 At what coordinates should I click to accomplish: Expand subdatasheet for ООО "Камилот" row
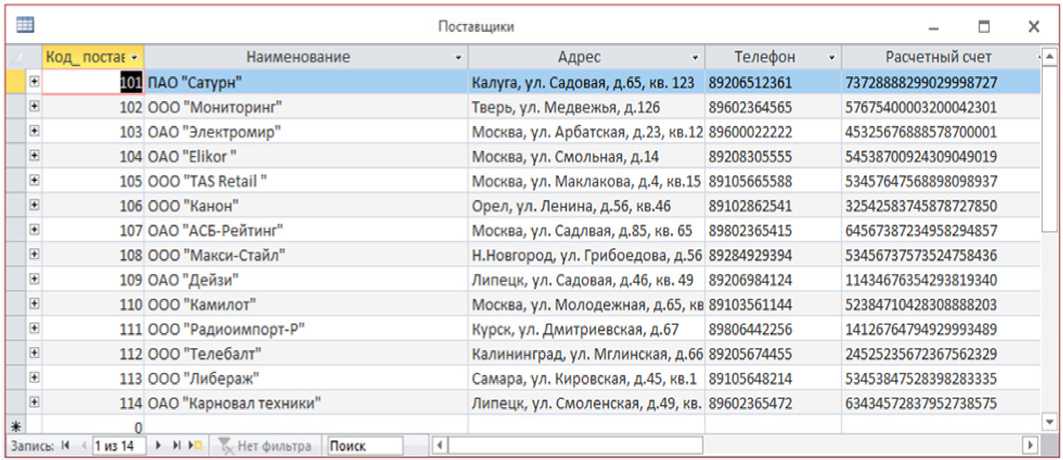[35, 304]
